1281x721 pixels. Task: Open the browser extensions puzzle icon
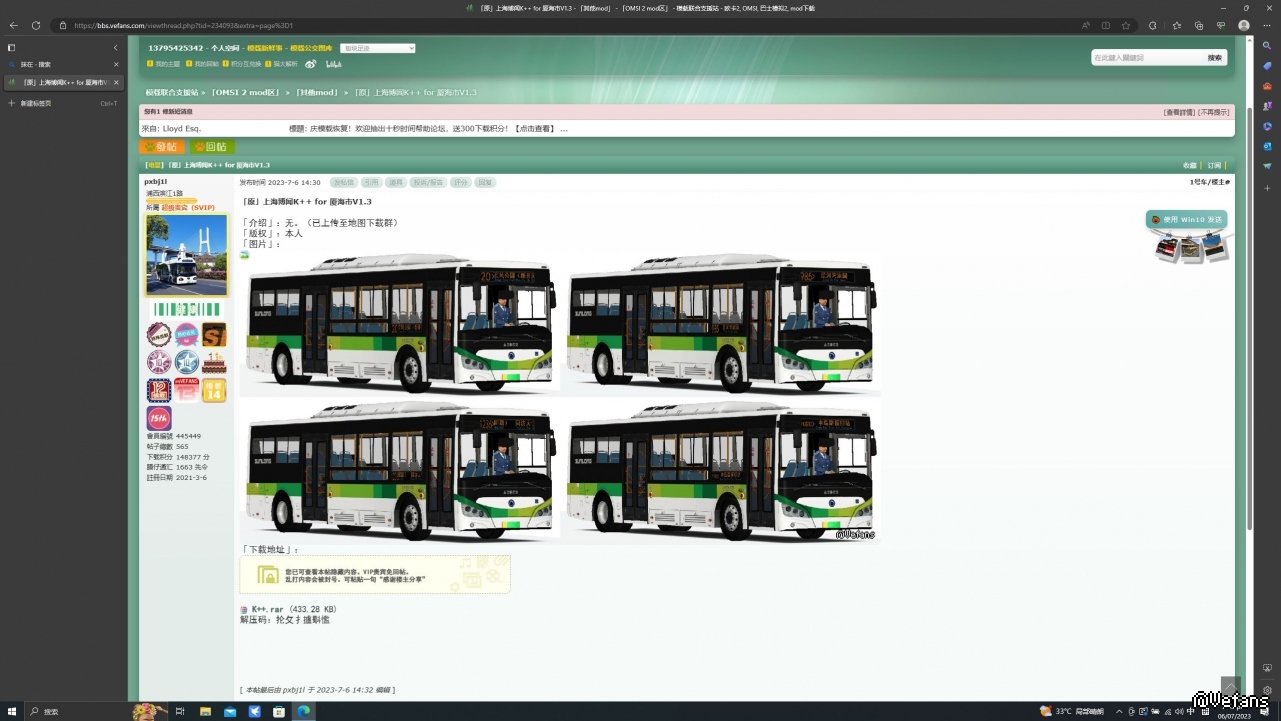tap(1152, 25)
